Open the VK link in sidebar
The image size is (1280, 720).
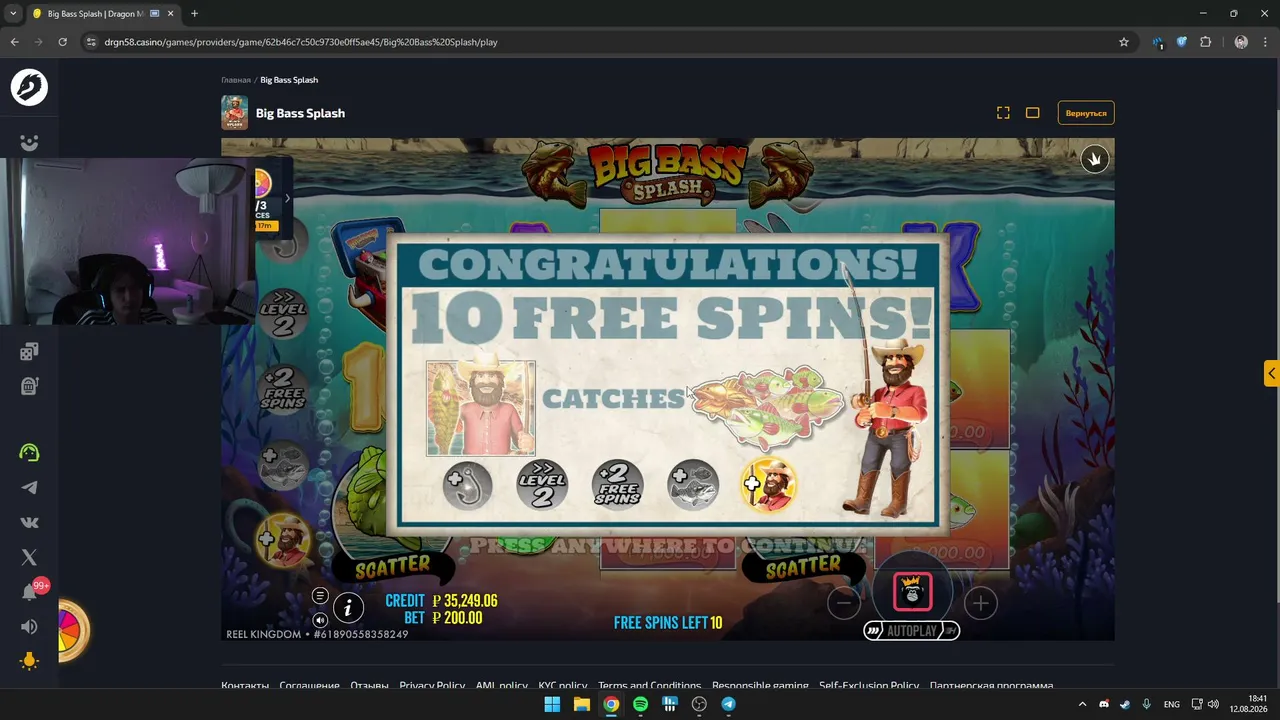tap(29, 522)
